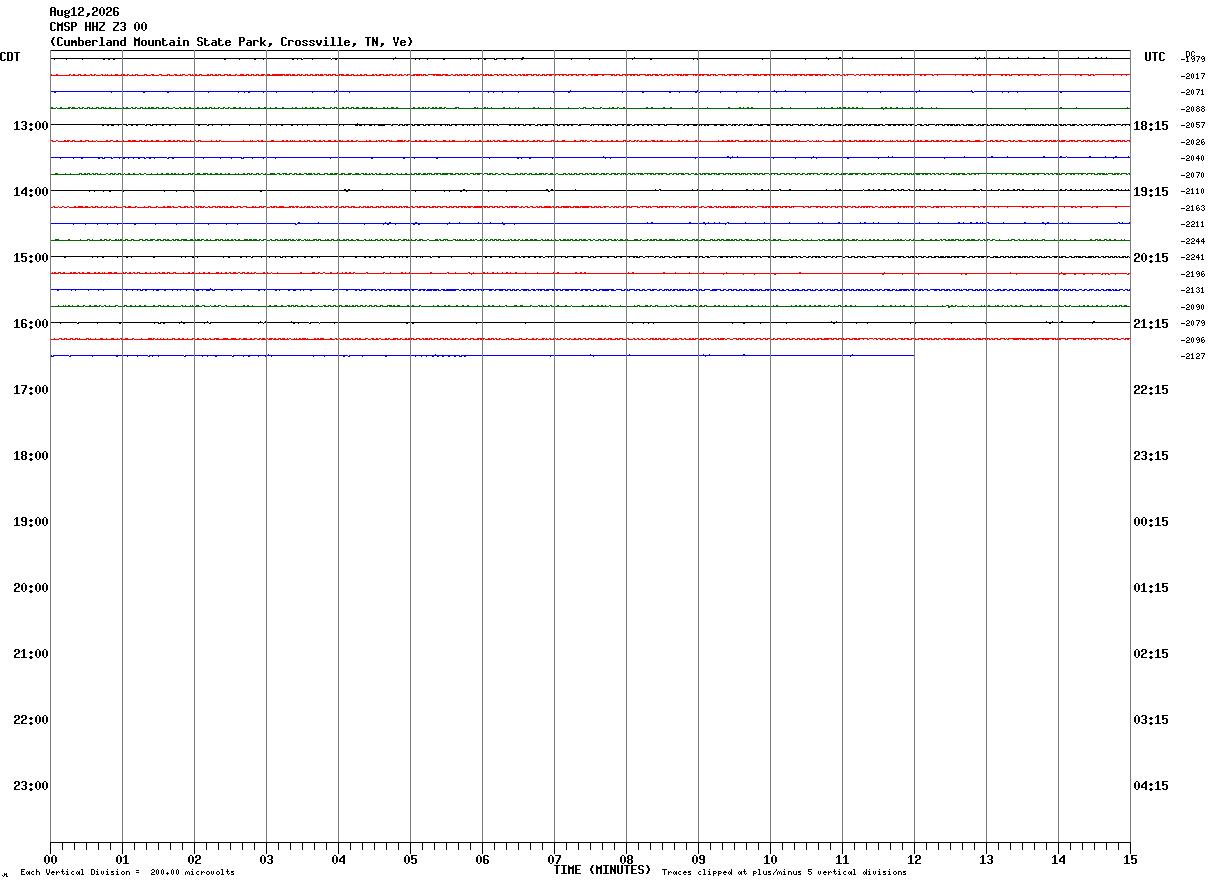Screen dimensions: 1210x886
Task: Click the Aug12,2026 date header
Action: click(x=84, y=12)
